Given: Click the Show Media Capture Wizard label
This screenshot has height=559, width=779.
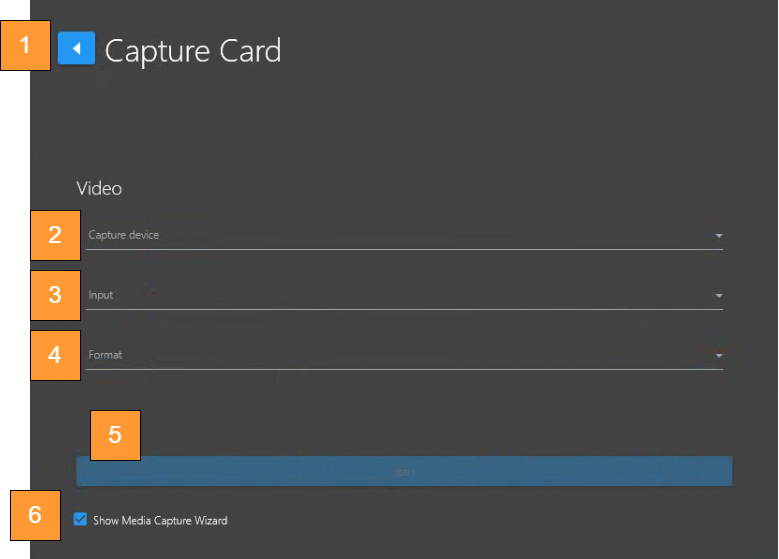Looking at the screenshot, I should 160,521.
